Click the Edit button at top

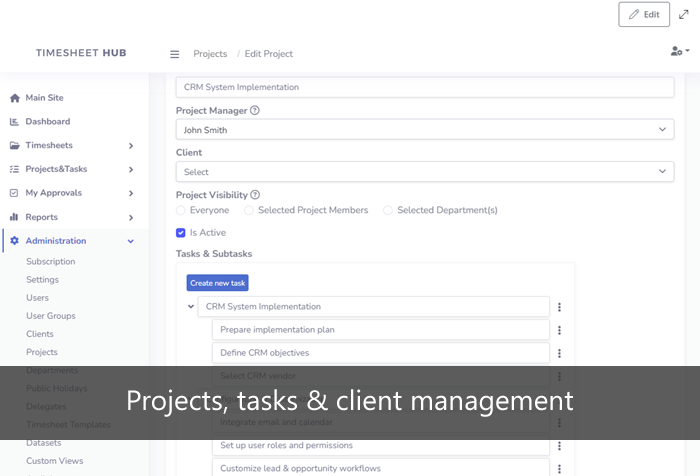tap(644, 14)
